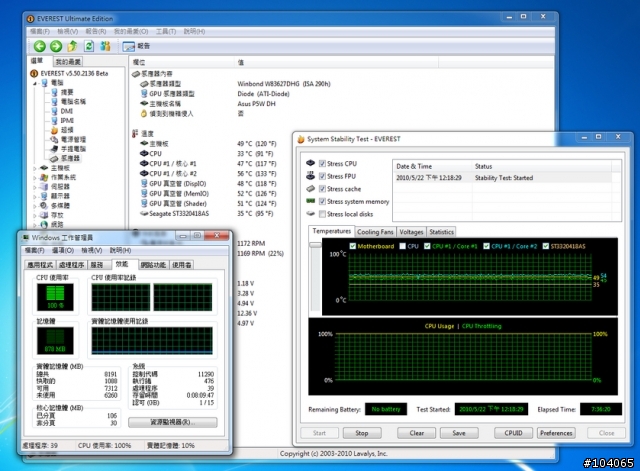Open EVEREST Tools (T) menu
Image resolution: width=640 pixels, height=471 pixels.
tap(166, 31)
